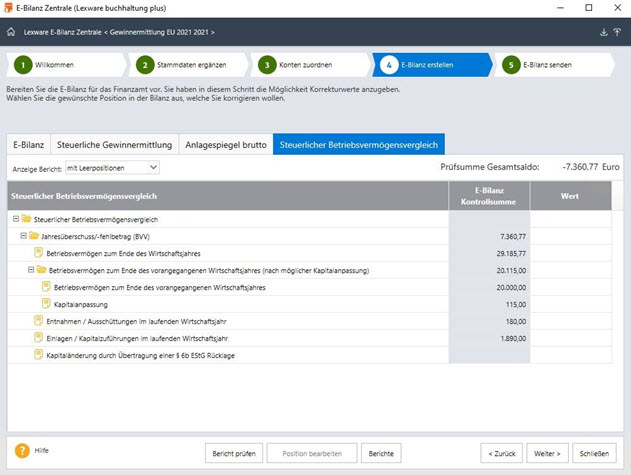Click the value 180,00 for Entnahmen
The image size is (631, 475).
[516, 322]
